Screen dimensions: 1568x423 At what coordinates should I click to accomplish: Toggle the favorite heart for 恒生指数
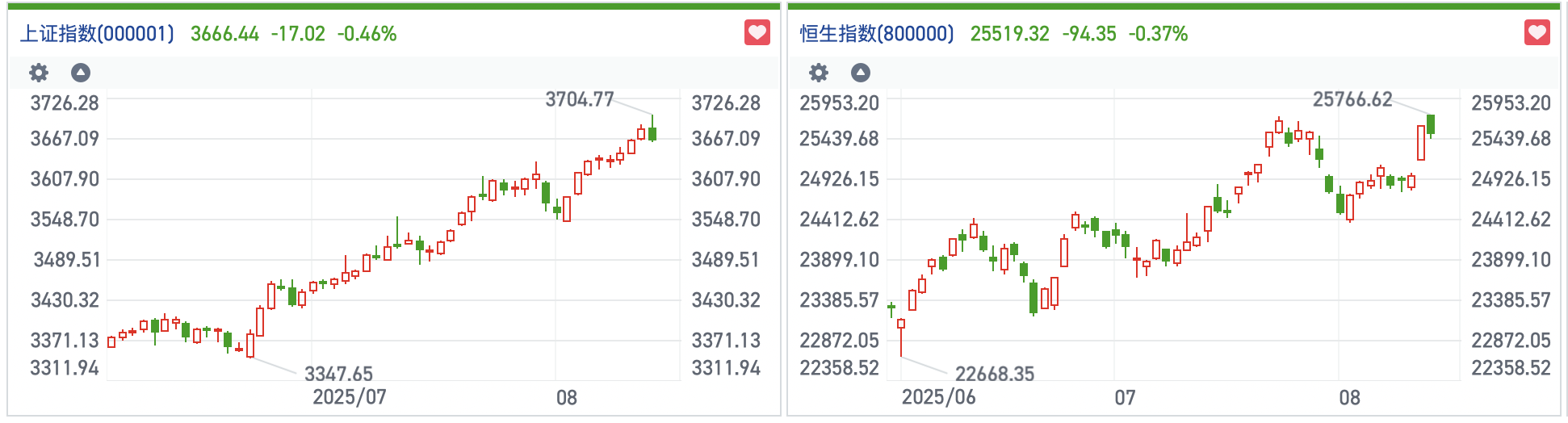1537,33
